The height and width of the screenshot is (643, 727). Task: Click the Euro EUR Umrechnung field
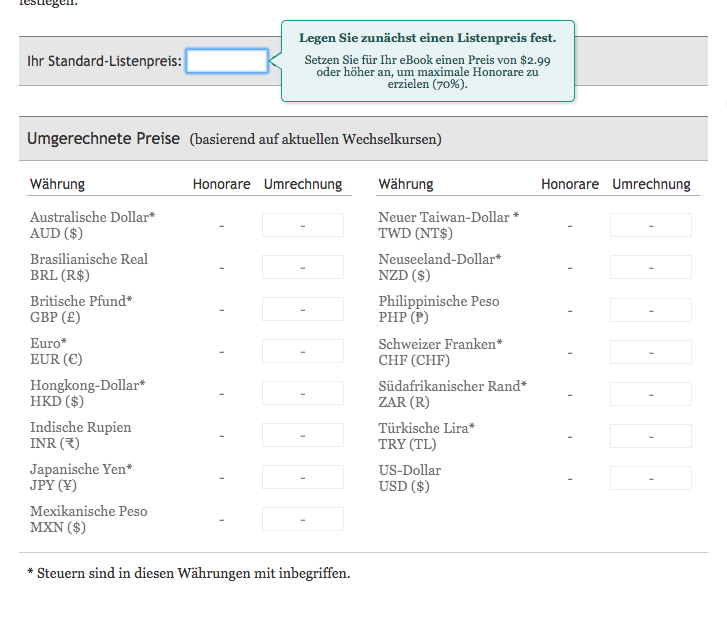[x=302, y=351]
